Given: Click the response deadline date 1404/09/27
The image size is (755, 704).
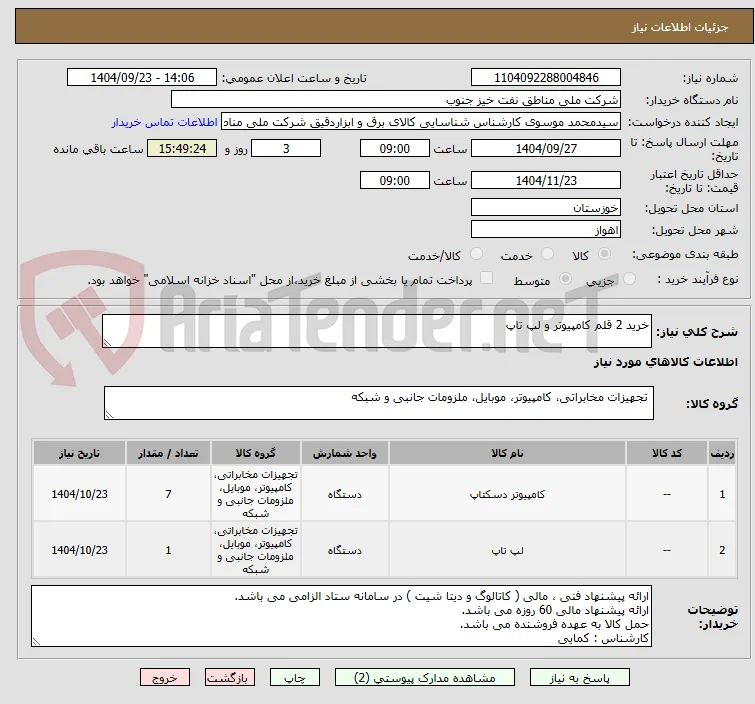Looking at the screenshot, I should click(x=546, y=148).
